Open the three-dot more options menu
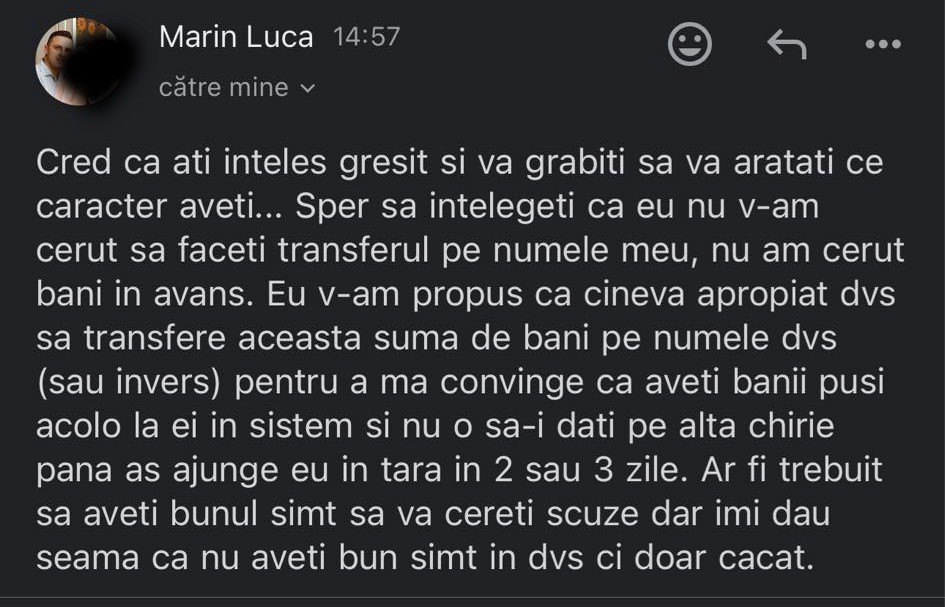945x607 pixels. (x=882, y=45)
